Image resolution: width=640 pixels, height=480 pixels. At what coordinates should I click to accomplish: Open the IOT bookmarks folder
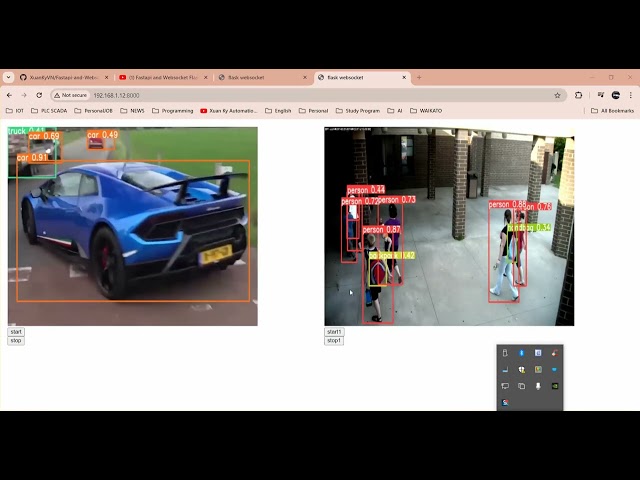15,111
